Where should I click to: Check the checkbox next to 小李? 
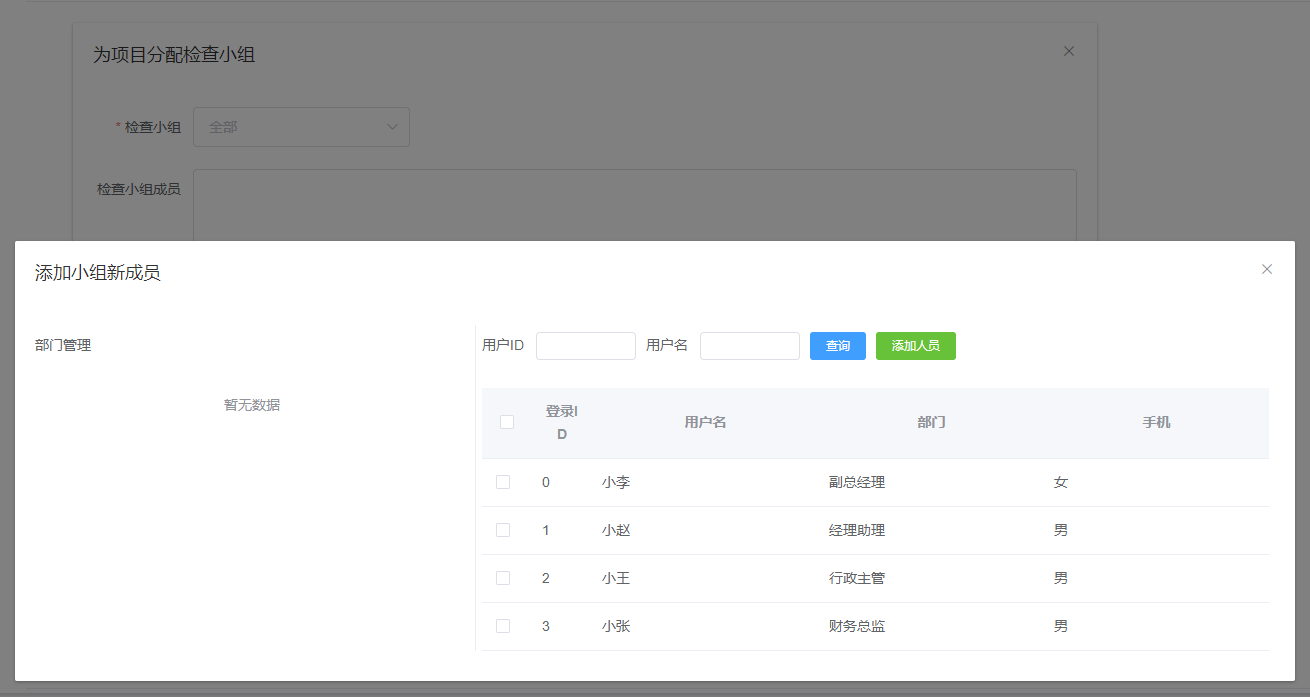click(503, 481)
